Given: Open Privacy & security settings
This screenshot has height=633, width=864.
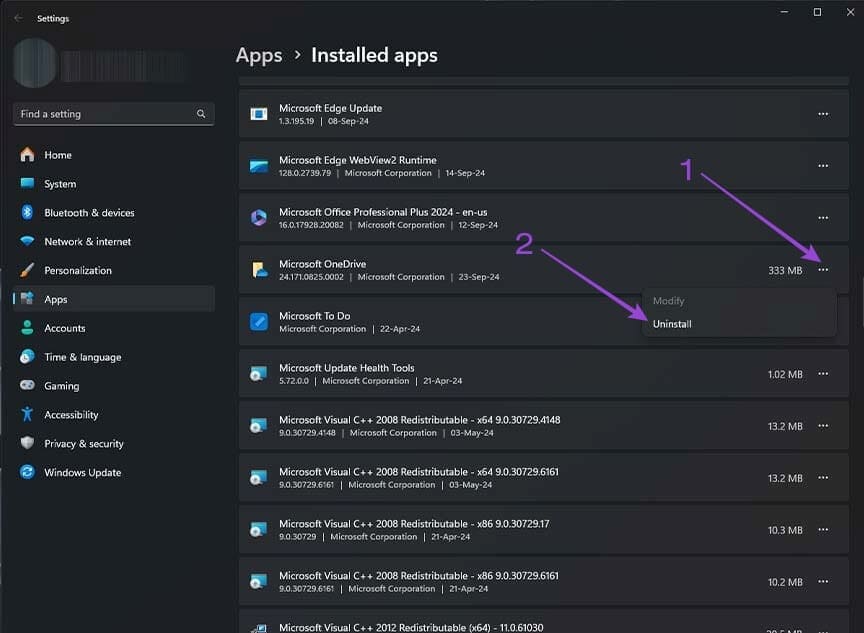Looking at the screenshot, I should click(x=114, y=443).
